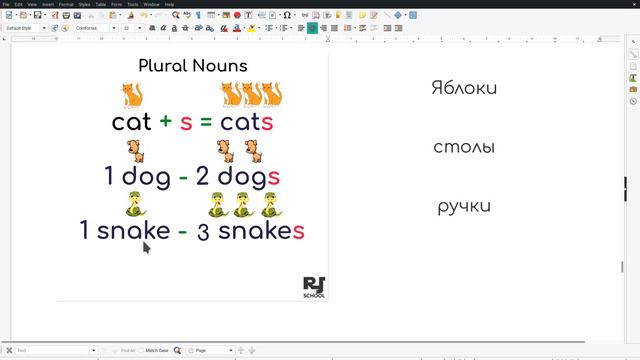Open the Edit menu
Viewport: 640px width, 360px height.
[x=18, y=4]
